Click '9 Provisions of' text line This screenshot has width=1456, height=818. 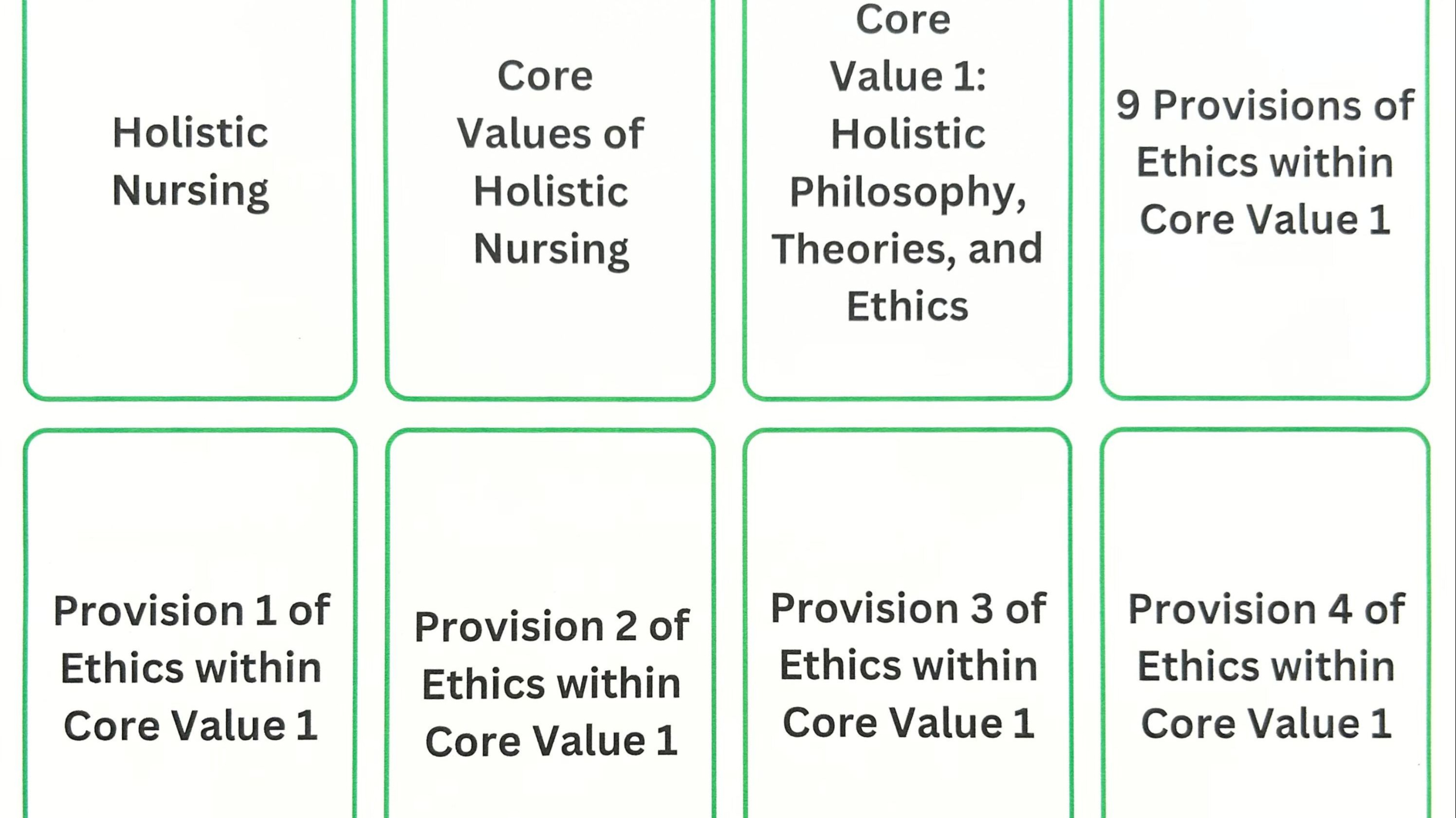tap(1265, 105)
